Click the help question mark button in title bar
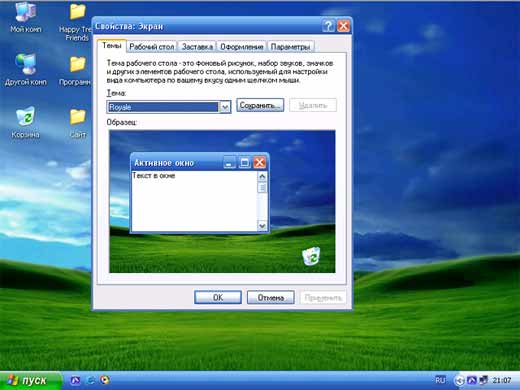 329,26
